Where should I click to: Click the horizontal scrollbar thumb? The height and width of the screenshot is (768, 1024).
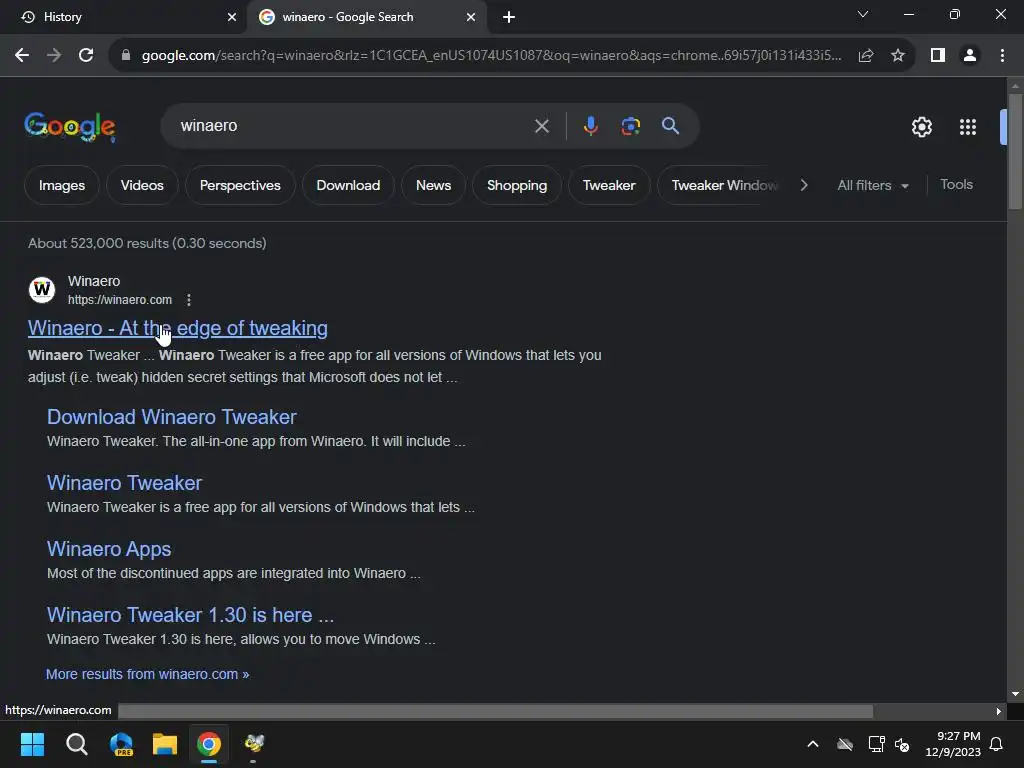click(x=495, y=711)
